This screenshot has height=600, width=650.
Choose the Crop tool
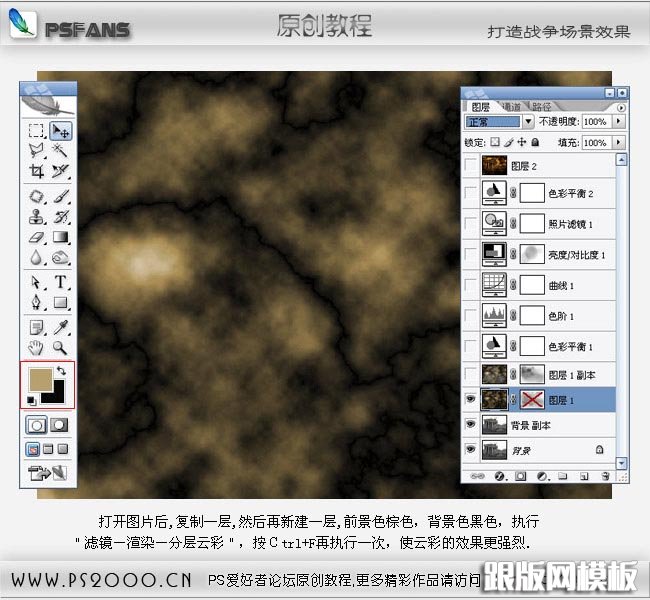[36, 171]
